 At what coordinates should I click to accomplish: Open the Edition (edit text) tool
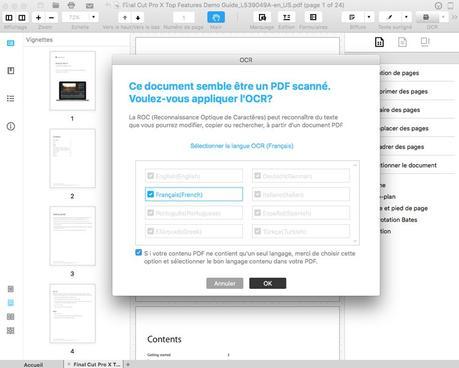tap(286, 17)
